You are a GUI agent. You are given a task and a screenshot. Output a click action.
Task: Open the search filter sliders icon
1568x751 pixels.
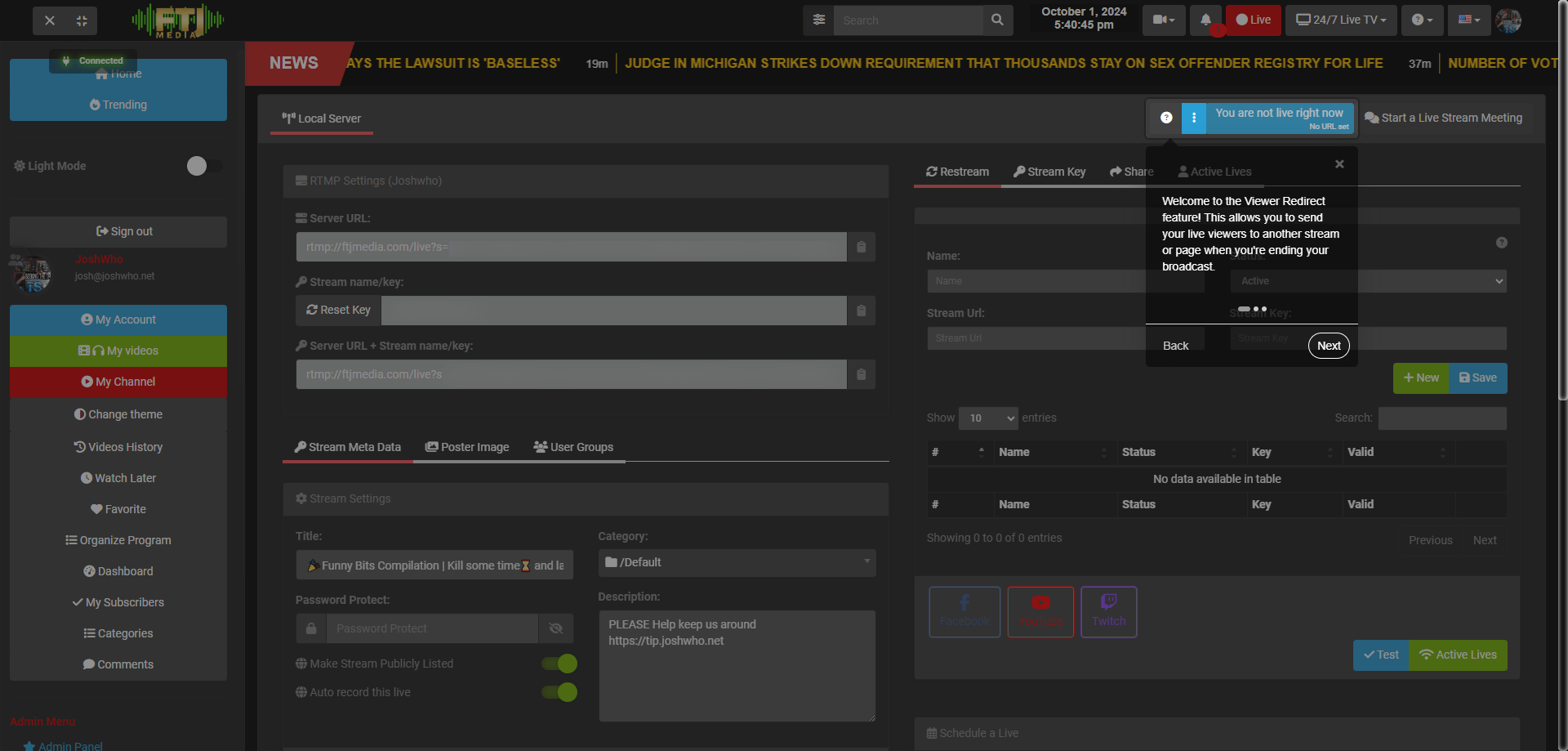tap(818, 20)
